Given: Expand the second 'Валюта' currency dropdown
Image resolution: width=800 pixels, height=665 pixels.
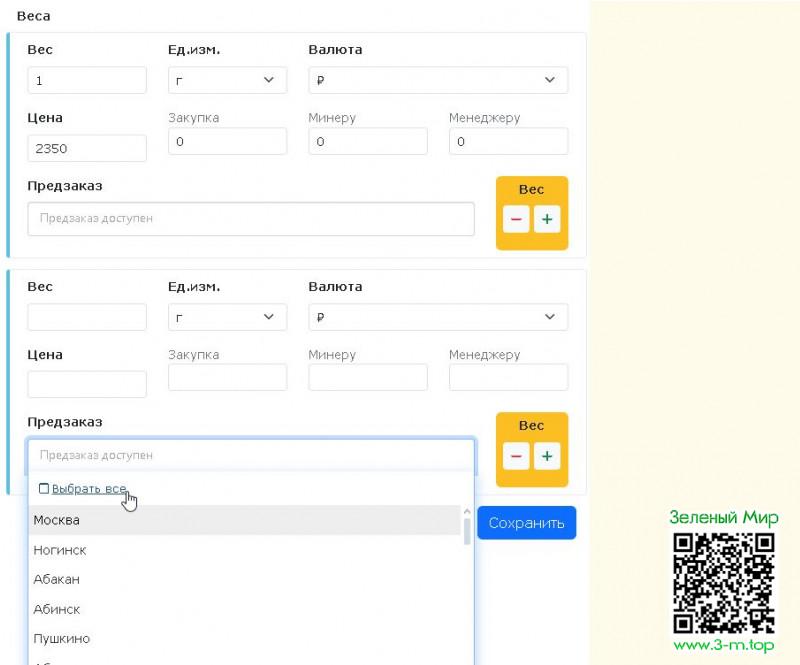Looking at the screenshot, I should pyautogui.click(x=438, y=317).
